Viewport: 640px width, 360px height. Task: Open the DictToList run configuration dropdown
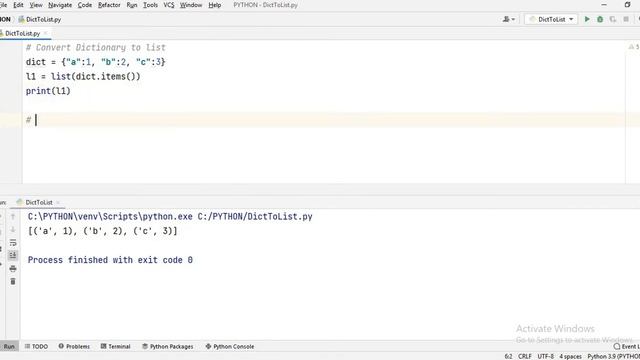tap(551, 19)
